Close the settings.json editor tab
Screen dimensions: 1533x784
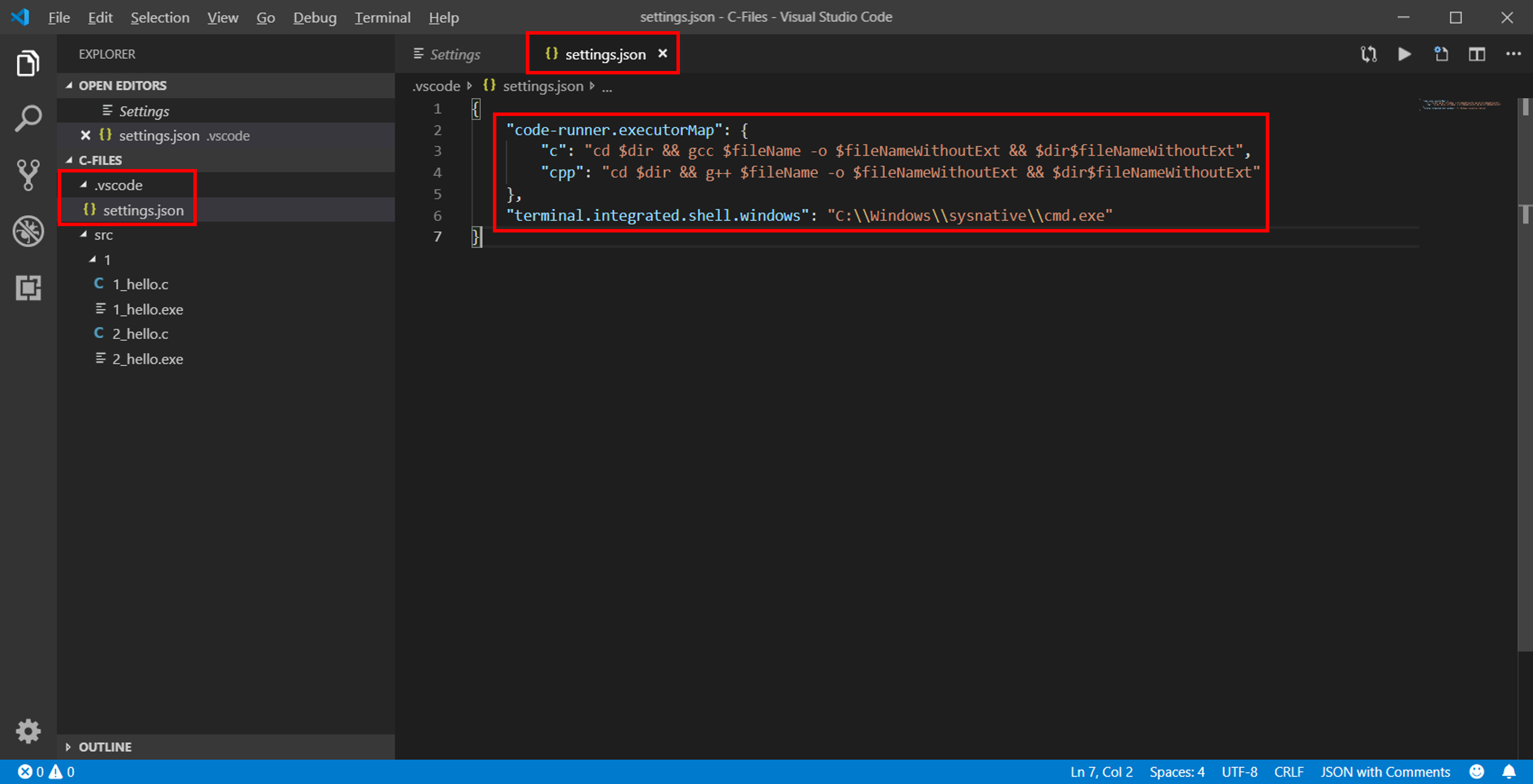pyautogui.click(x=663, y=54)
